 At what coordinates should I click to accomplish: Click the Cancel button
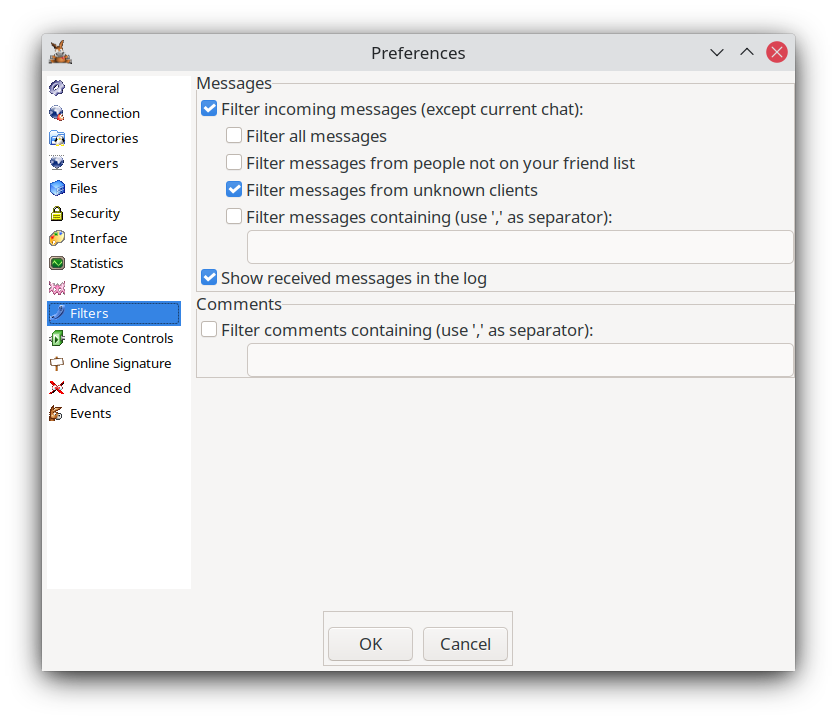point(465,644)
